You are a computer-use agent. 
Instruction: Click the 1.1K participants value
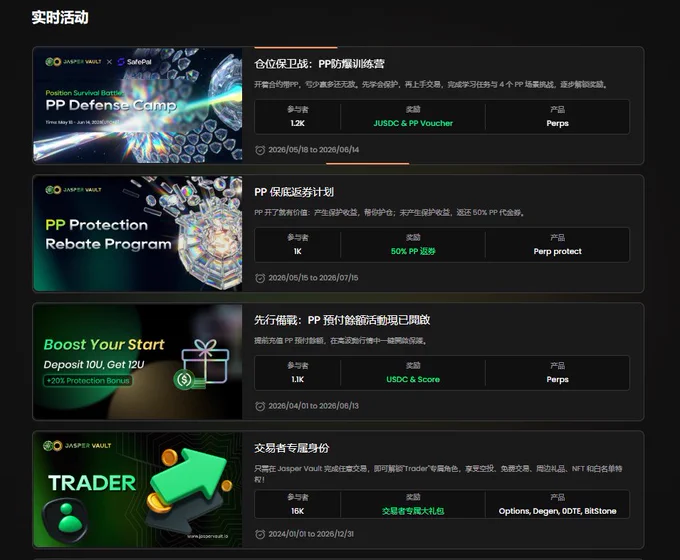point(298,379)
